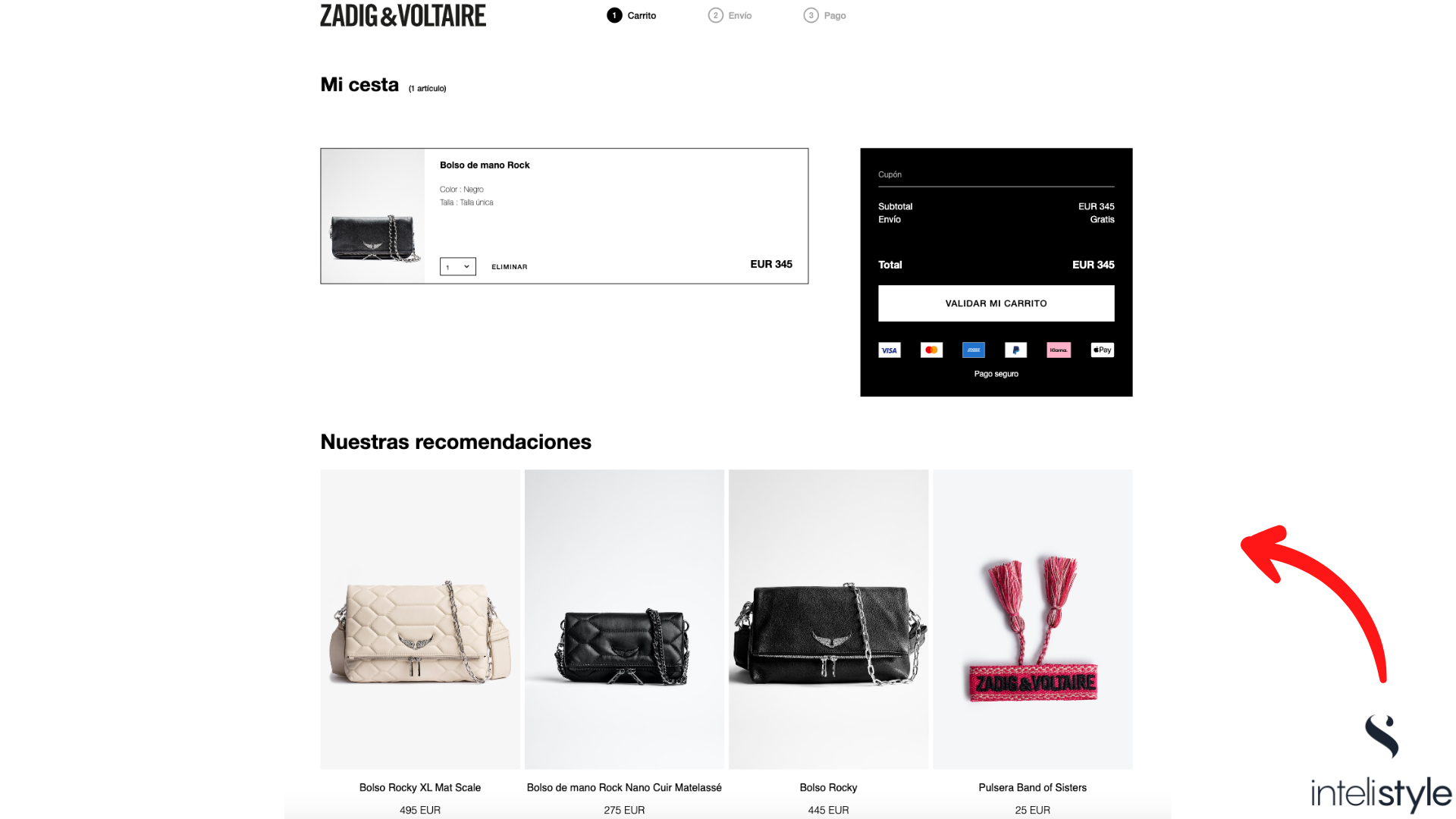This screenshot has height=819, width=1456.
Task: Open Bolso de mano Rock cart thumbnail
Action: [372, 216]
